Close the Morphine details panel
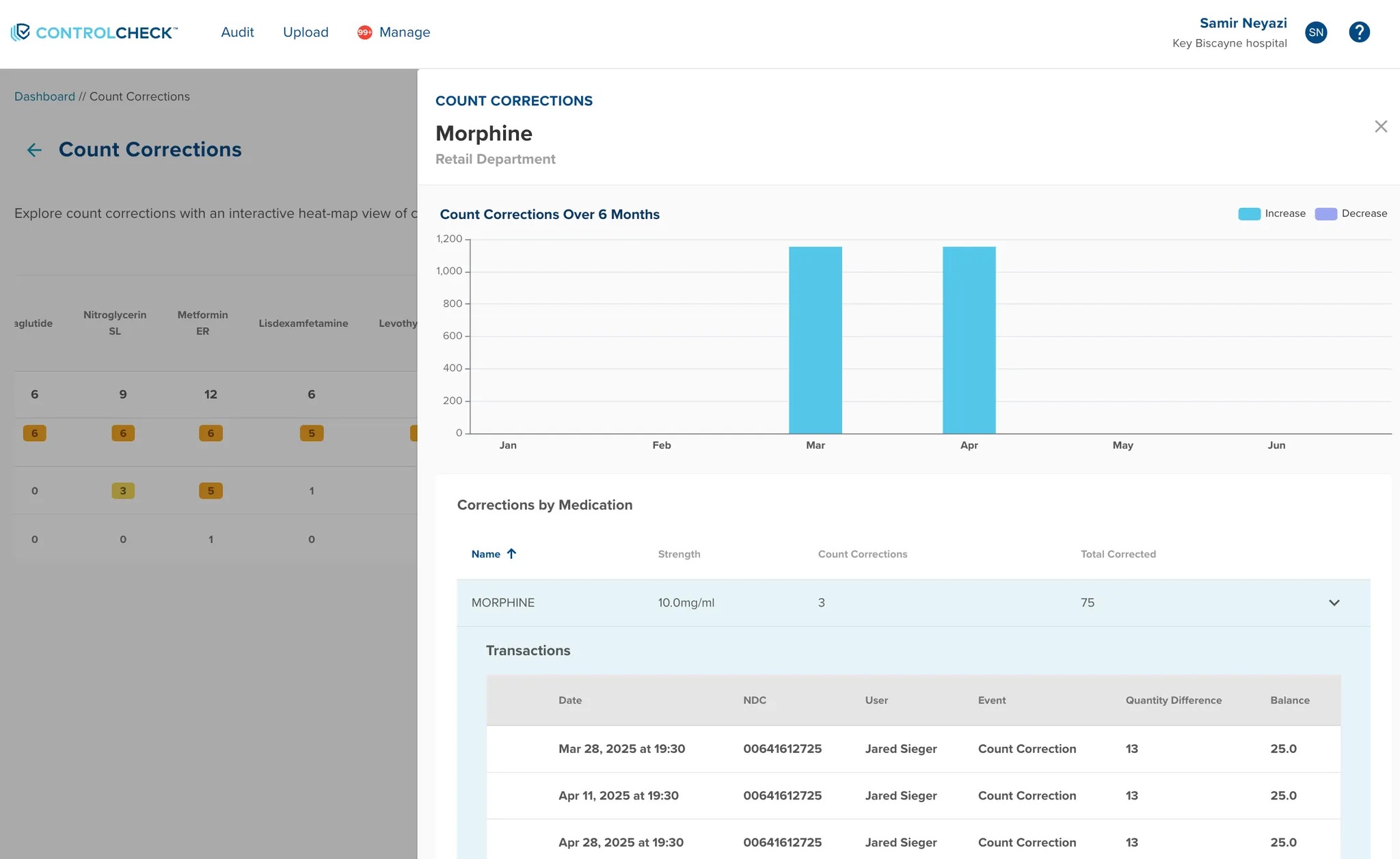Viewport: 1400px width, 859px height. pos(1380,127)
